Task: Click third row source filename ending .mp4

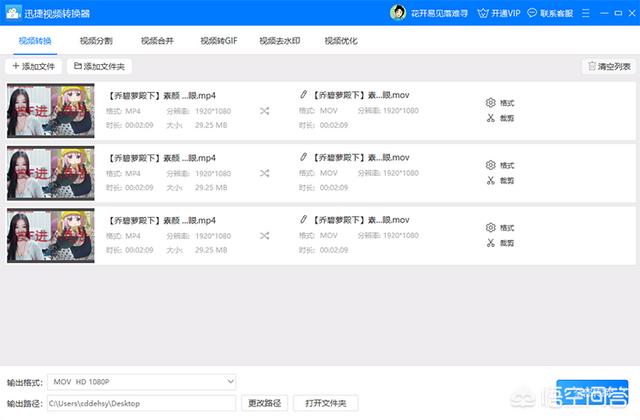Action: 161,221
